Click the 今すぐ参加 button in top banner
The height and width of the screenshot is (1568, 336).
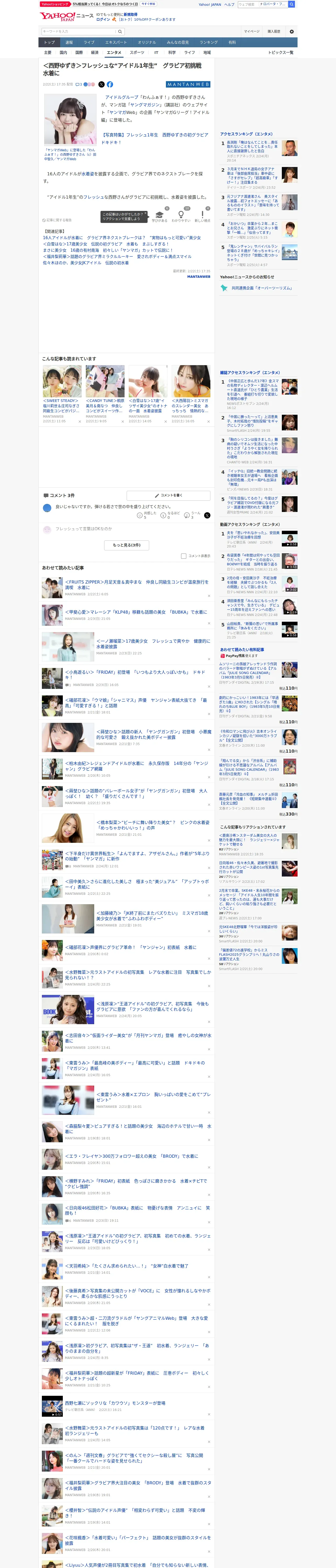[x=148, y=4]
